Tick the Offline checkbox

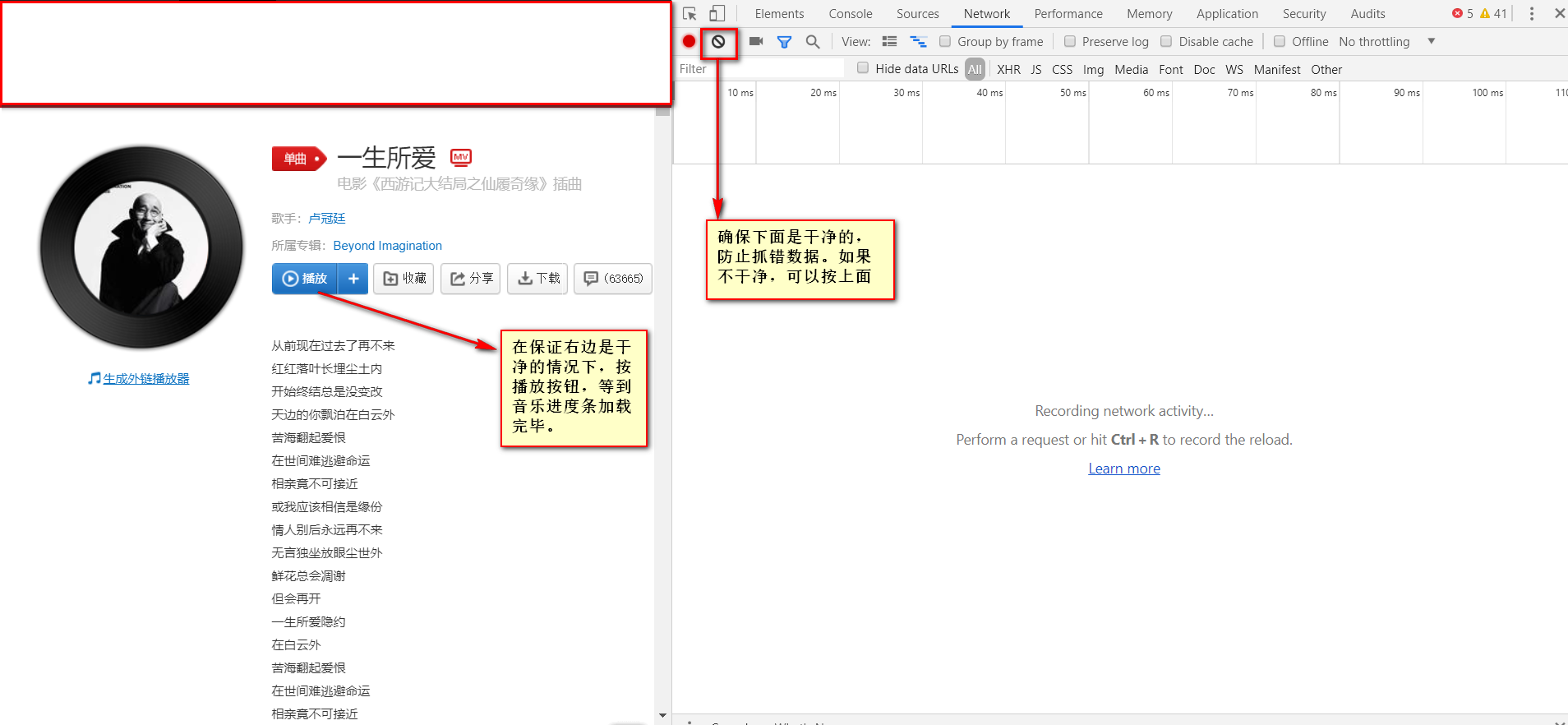[x=1280, y=41]
